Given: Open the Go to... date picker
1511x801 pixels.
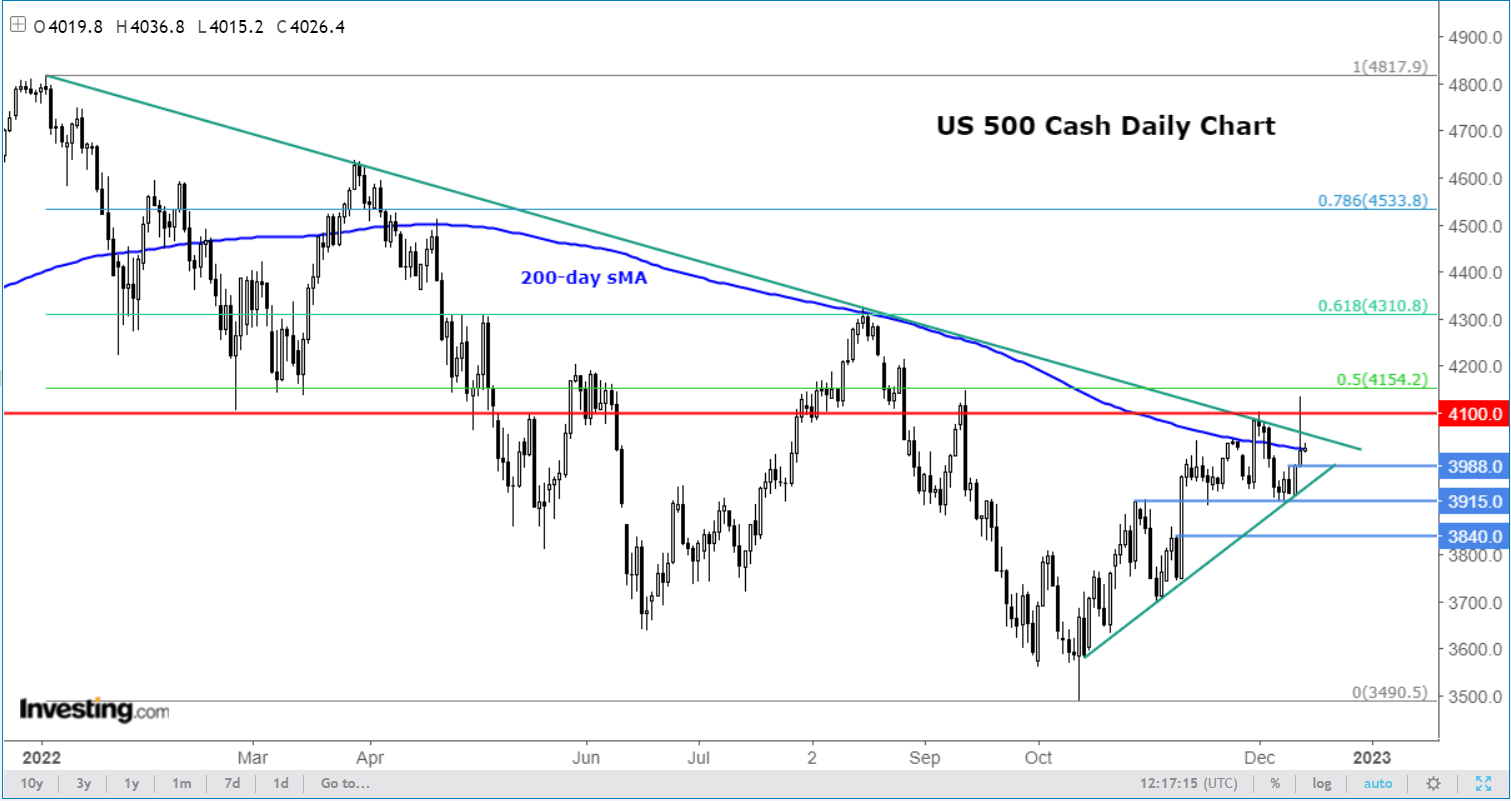Looking at the screenshot, I should point(345,783).
